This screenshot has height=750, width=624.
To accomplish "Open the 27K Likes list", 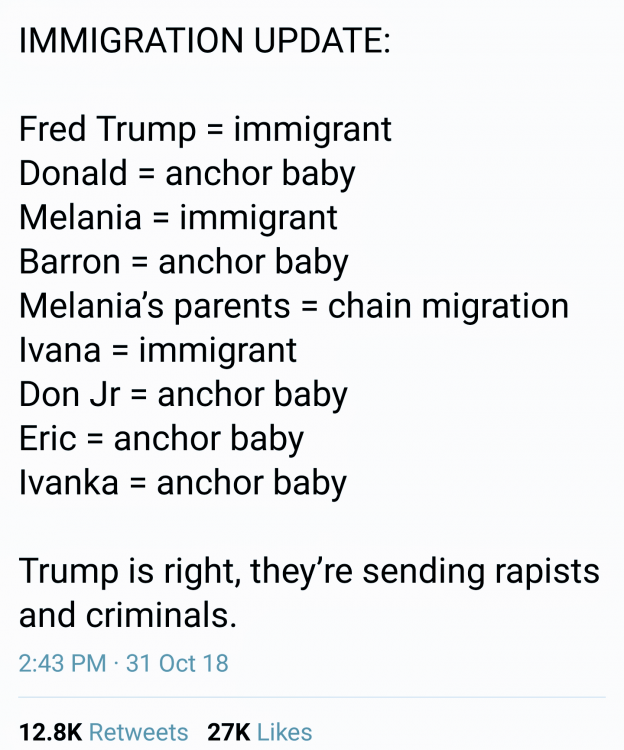I will [x=260, y=732].
